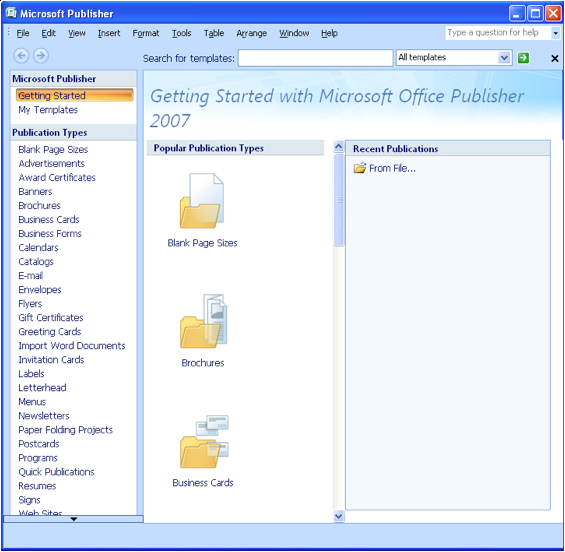The width and height of the screenshot is (565, 552).
Task: Open the Blank Page Sizes folder icon
Action: (202, 201)
